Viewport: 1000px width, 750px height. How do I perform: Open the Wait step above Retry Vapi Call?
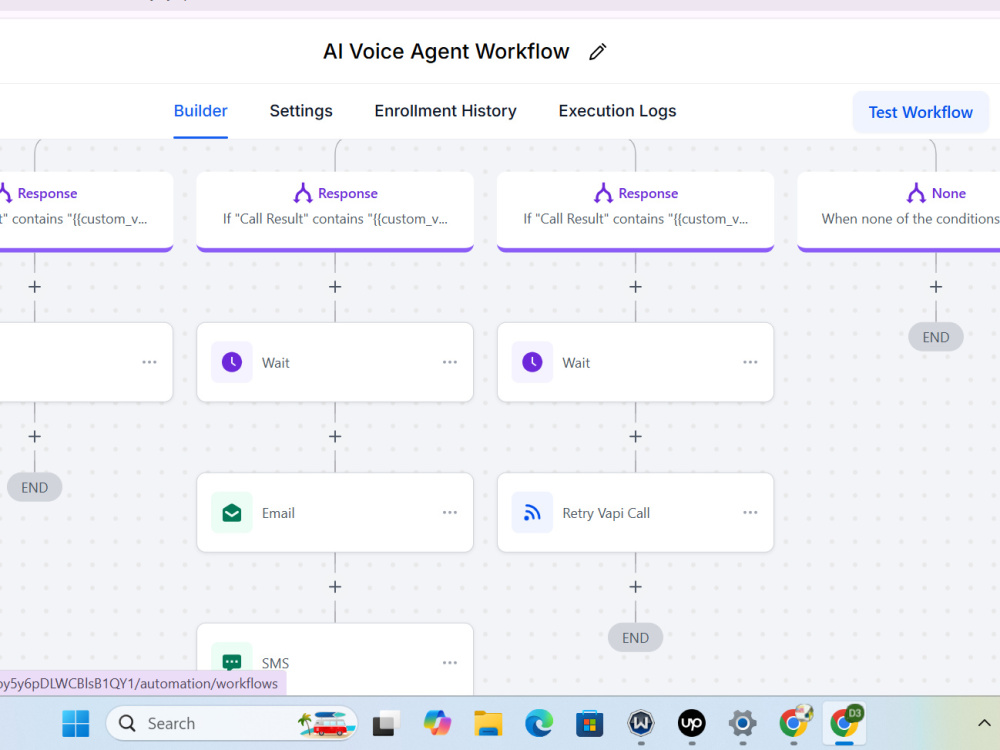635,362
